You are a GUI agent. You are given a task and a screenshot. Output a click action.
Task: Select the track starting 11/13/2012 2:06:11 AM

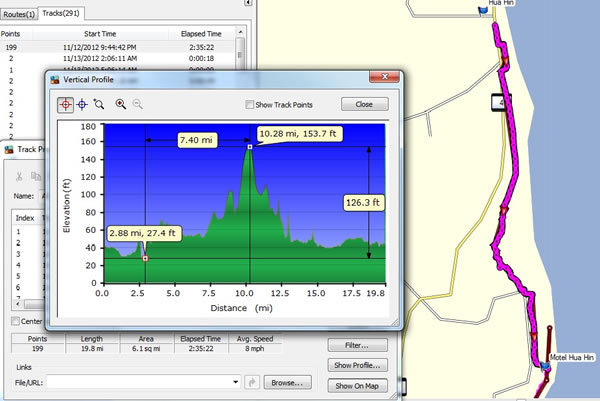click(x=117, y=59)
